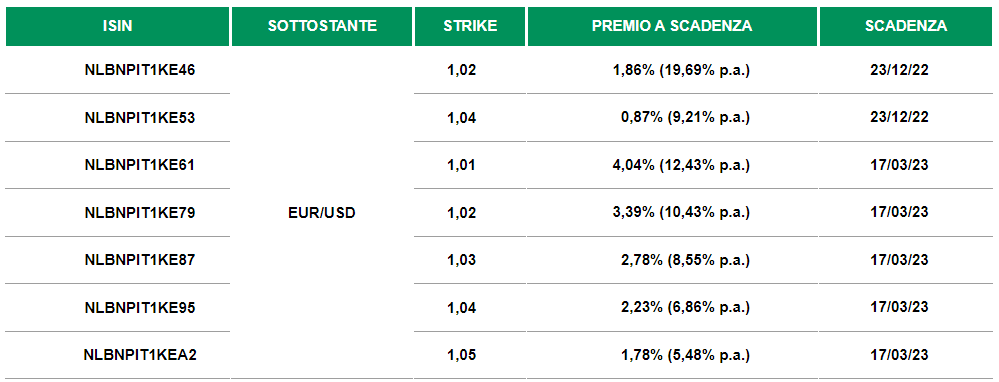Select ISIN NLBNPIT1KE95
Screen dimensions: 999x382
point(140,308)
